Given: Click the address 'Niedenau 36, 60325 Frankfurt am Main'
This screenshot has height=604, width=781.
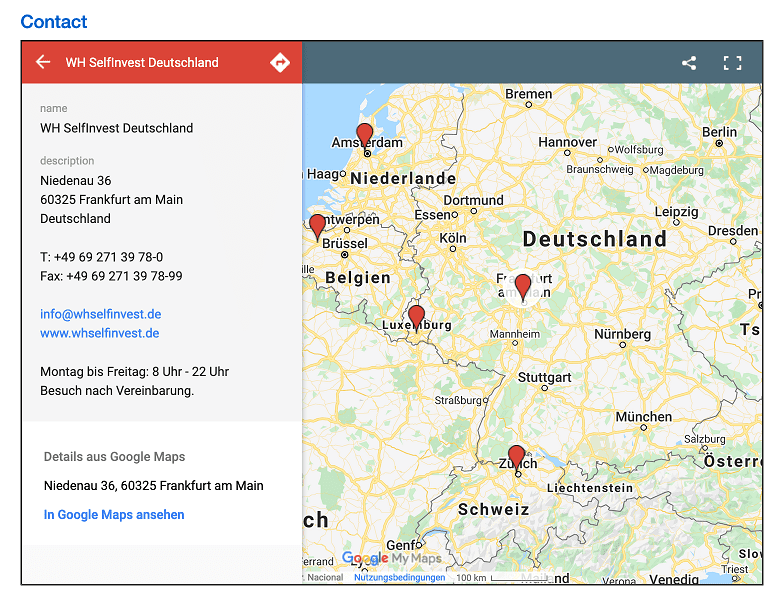Looking at the screenshot, I should pos(153,485).
